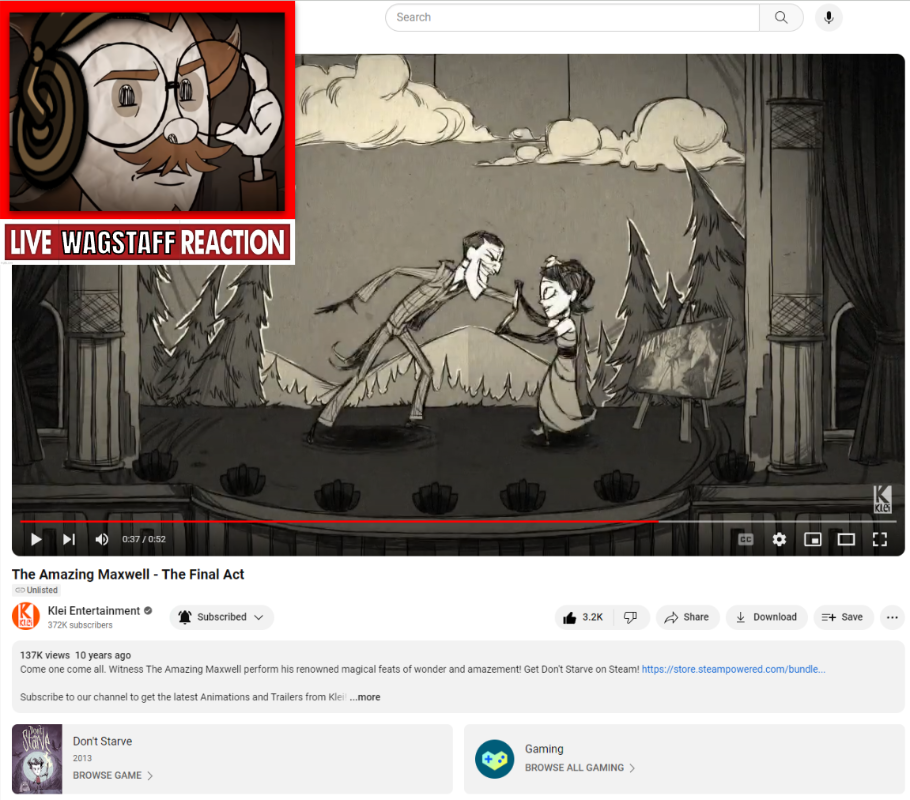Viewport: 910px width, 800px height.
Task: Open the Don't Starve game thumbnail
Action: [x=37, y=759]
